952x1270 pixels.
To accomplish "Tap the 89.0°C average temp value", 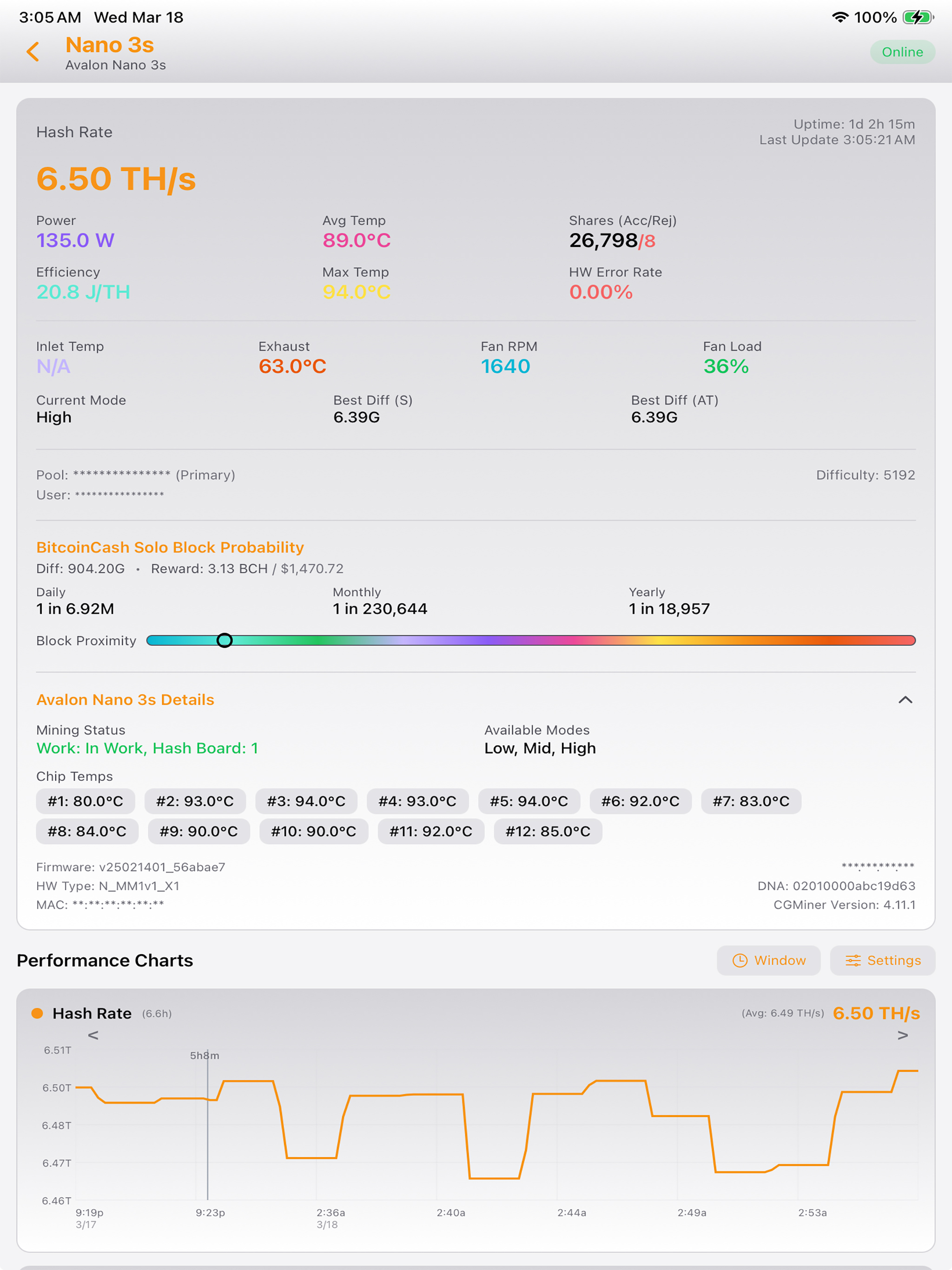I will pyautogui.click(x=357, y=240).
